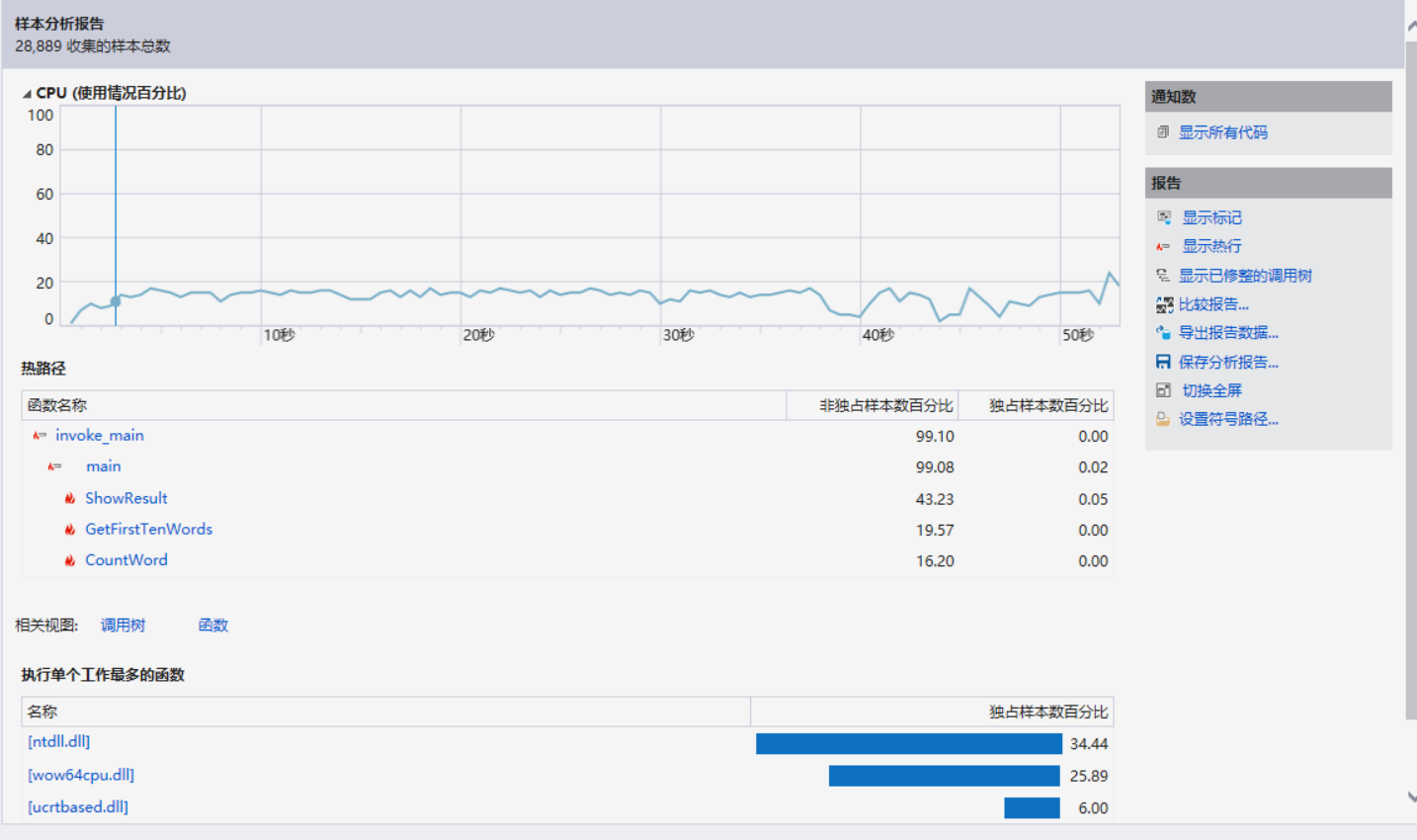
Task: Click the 99.10 value for invoke_main
Action: pos(935,436)
